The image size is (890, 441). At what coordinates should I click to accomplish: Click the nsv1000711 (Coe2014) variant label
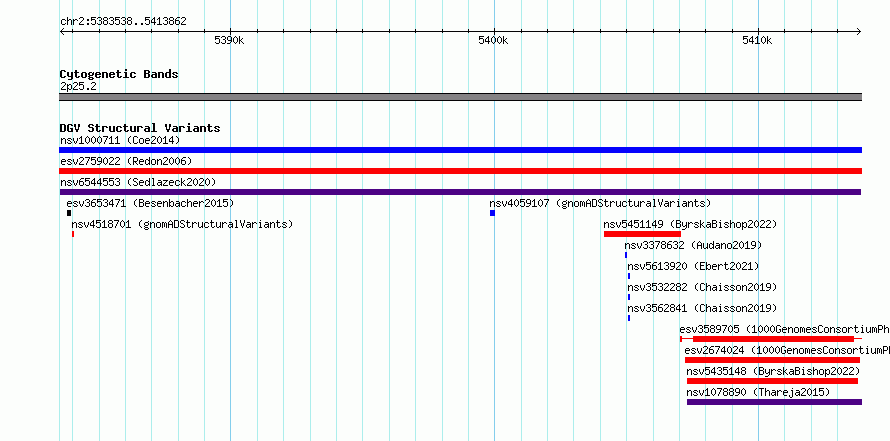120,140
